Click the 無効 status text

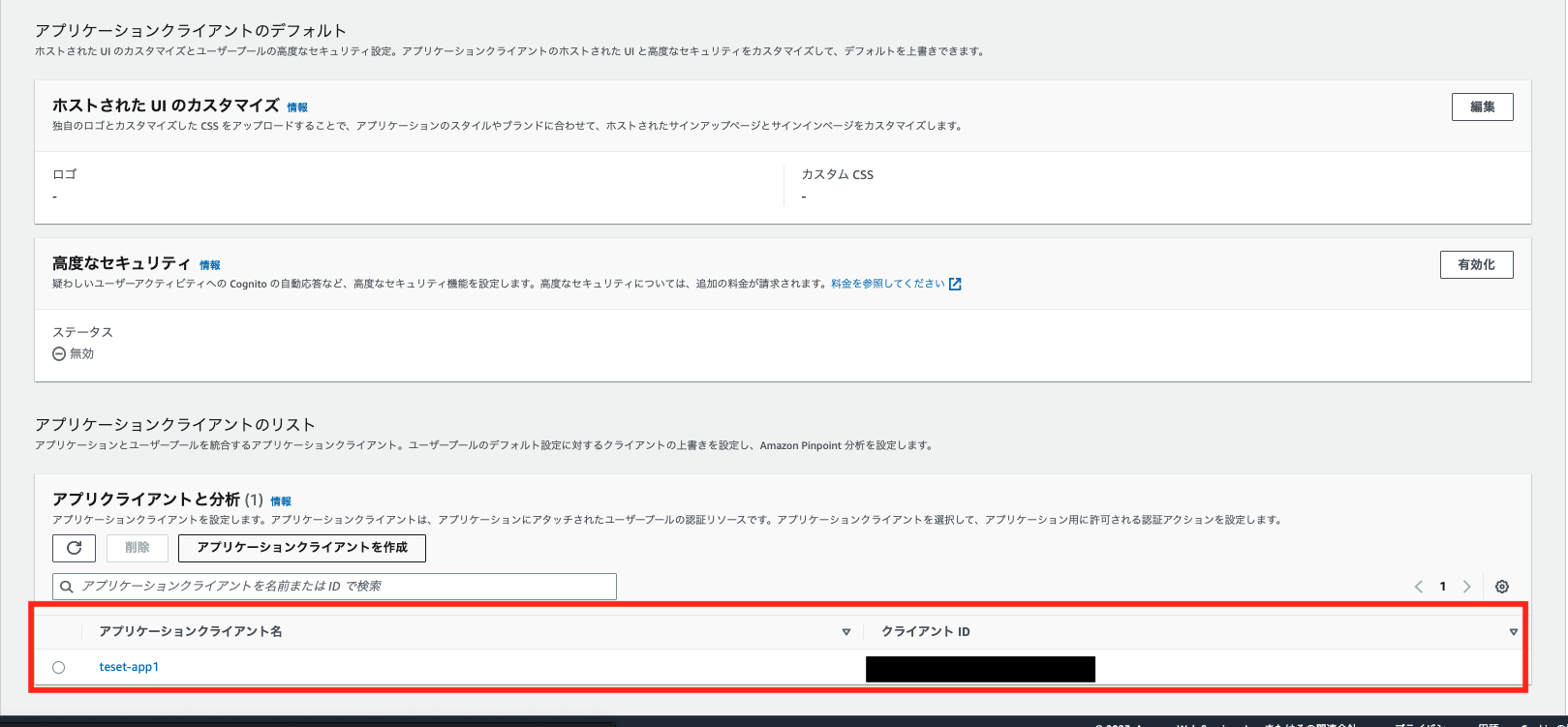click(x=81, y=354)
